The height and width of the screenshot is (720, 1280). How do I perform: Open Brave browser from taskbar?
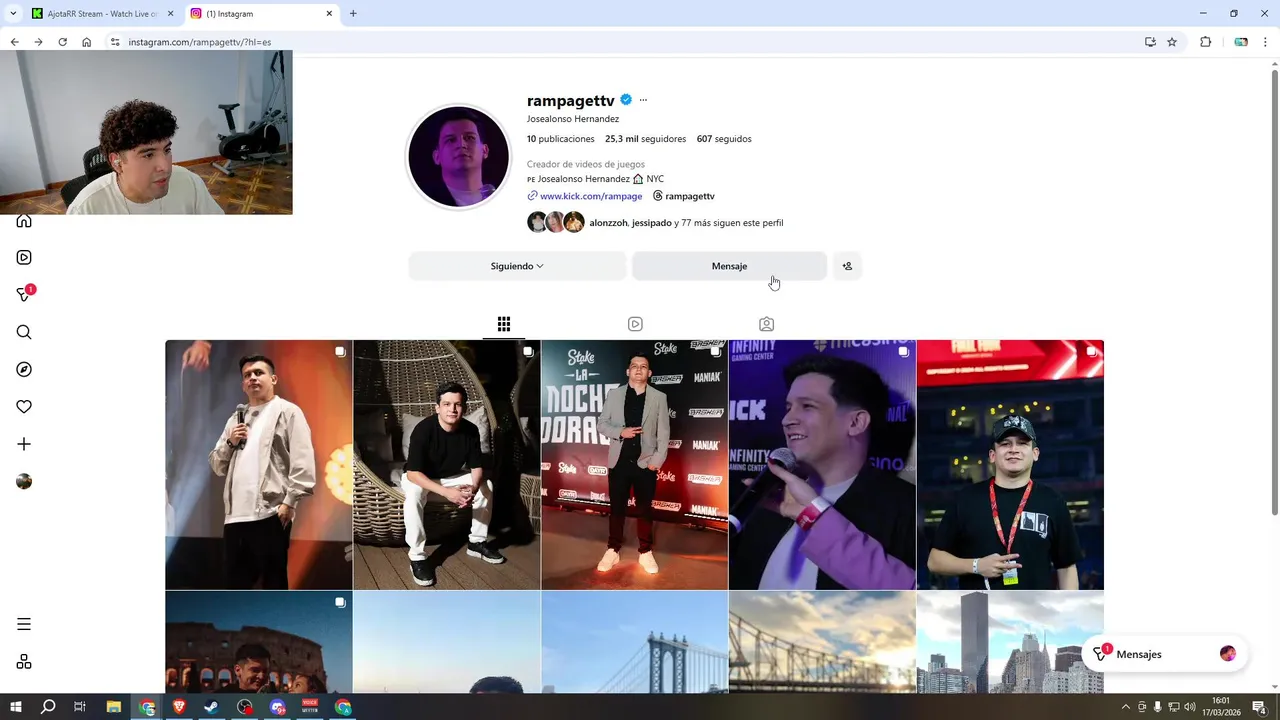click(179, 707)
